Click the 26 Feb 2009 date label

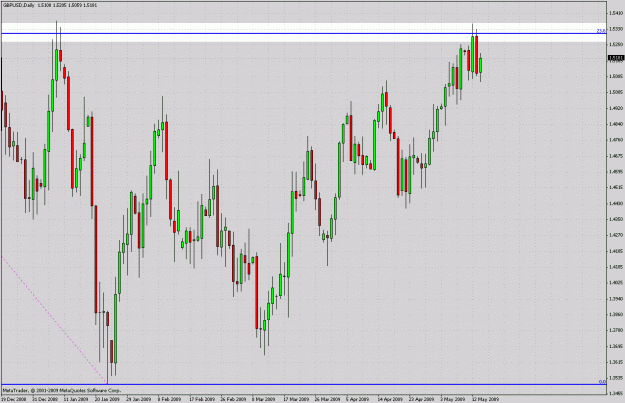pyautogui.click(x=233, y=399)
